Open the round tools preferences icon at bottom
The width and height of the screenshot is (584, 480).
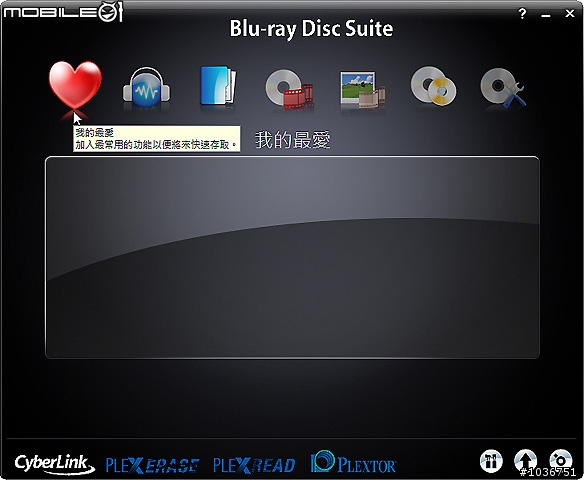point(491,461)
